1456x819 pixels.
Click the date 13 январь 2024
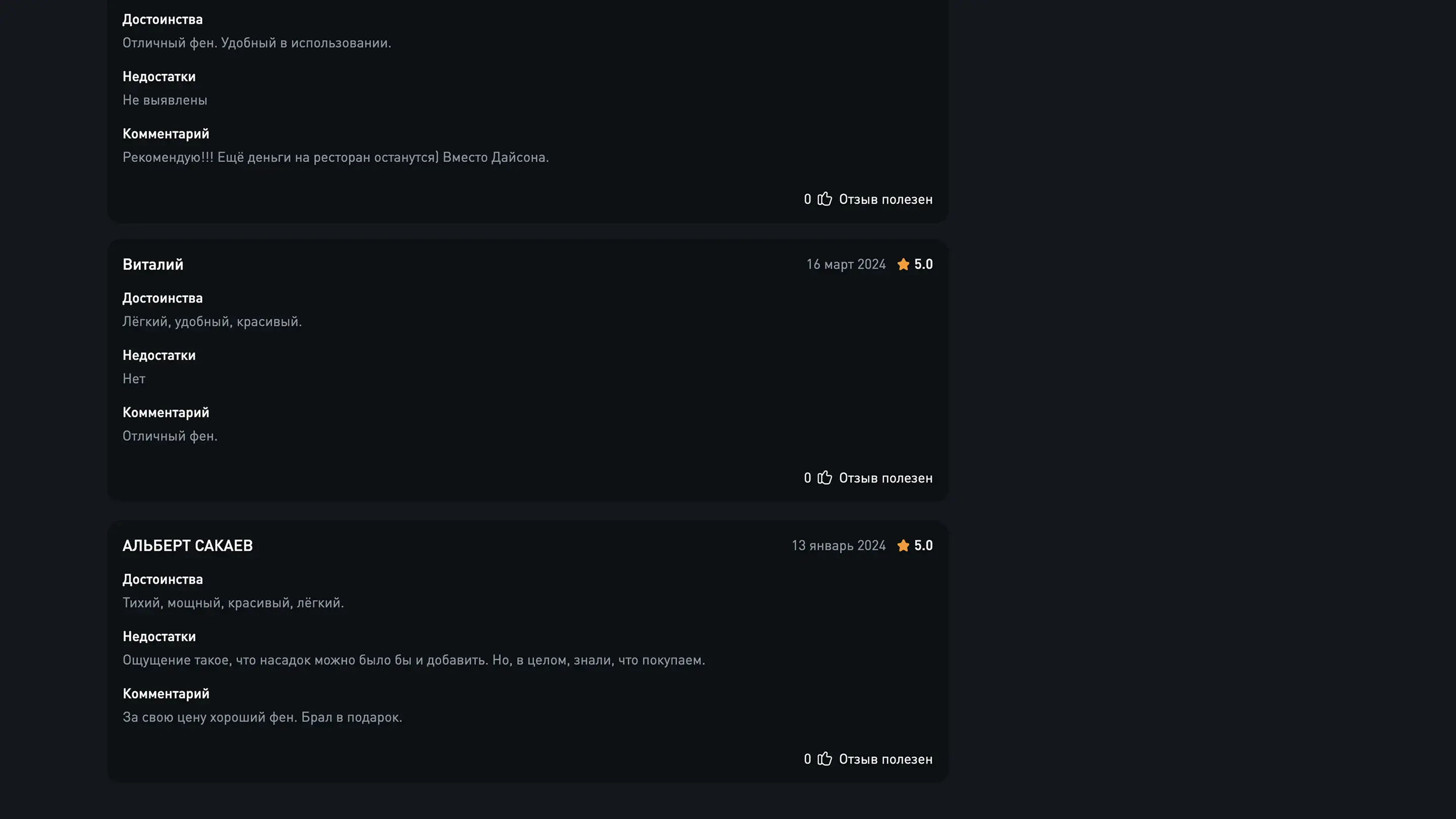click(838, 545)
